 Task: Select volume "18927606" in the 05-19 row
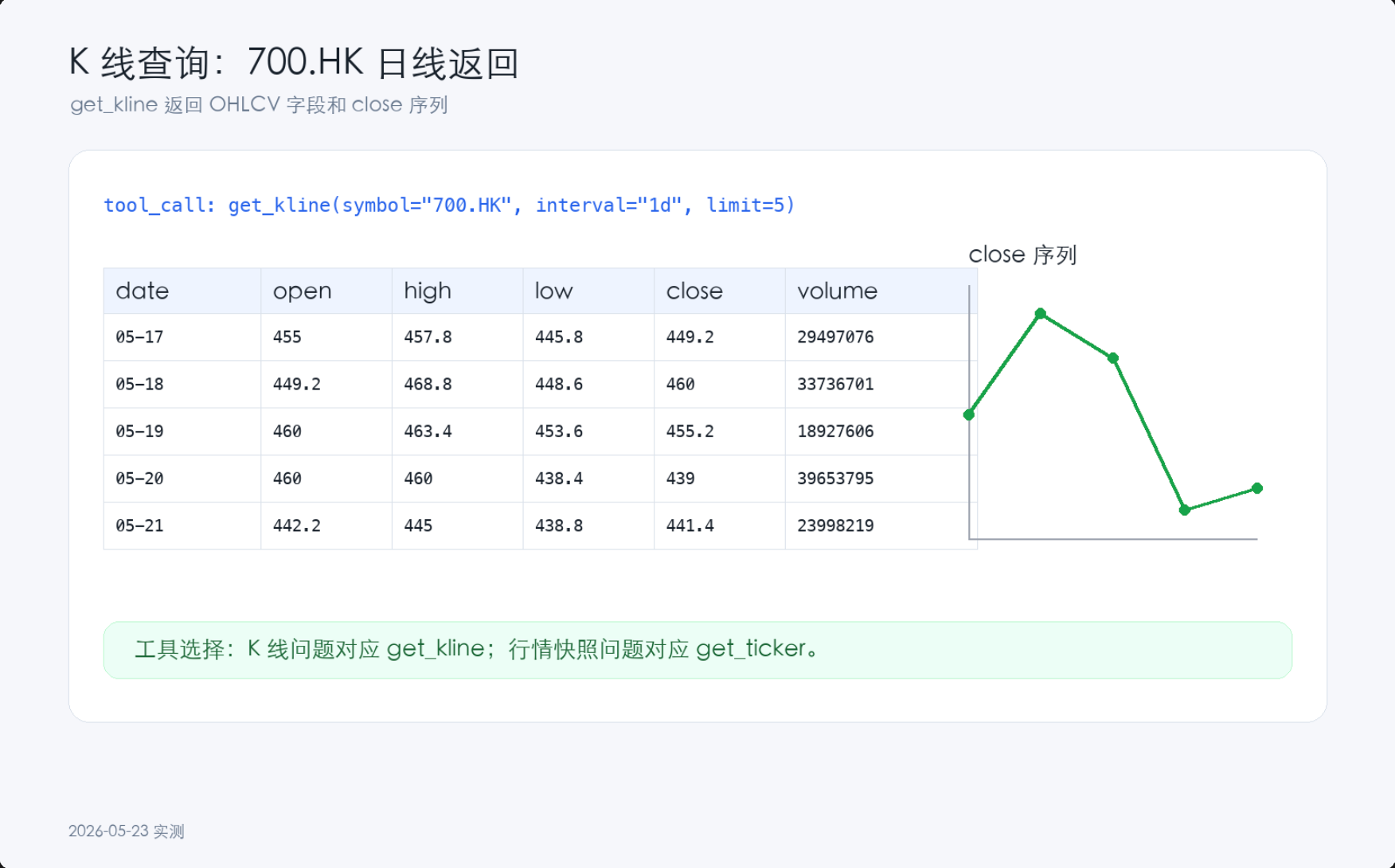835,431
